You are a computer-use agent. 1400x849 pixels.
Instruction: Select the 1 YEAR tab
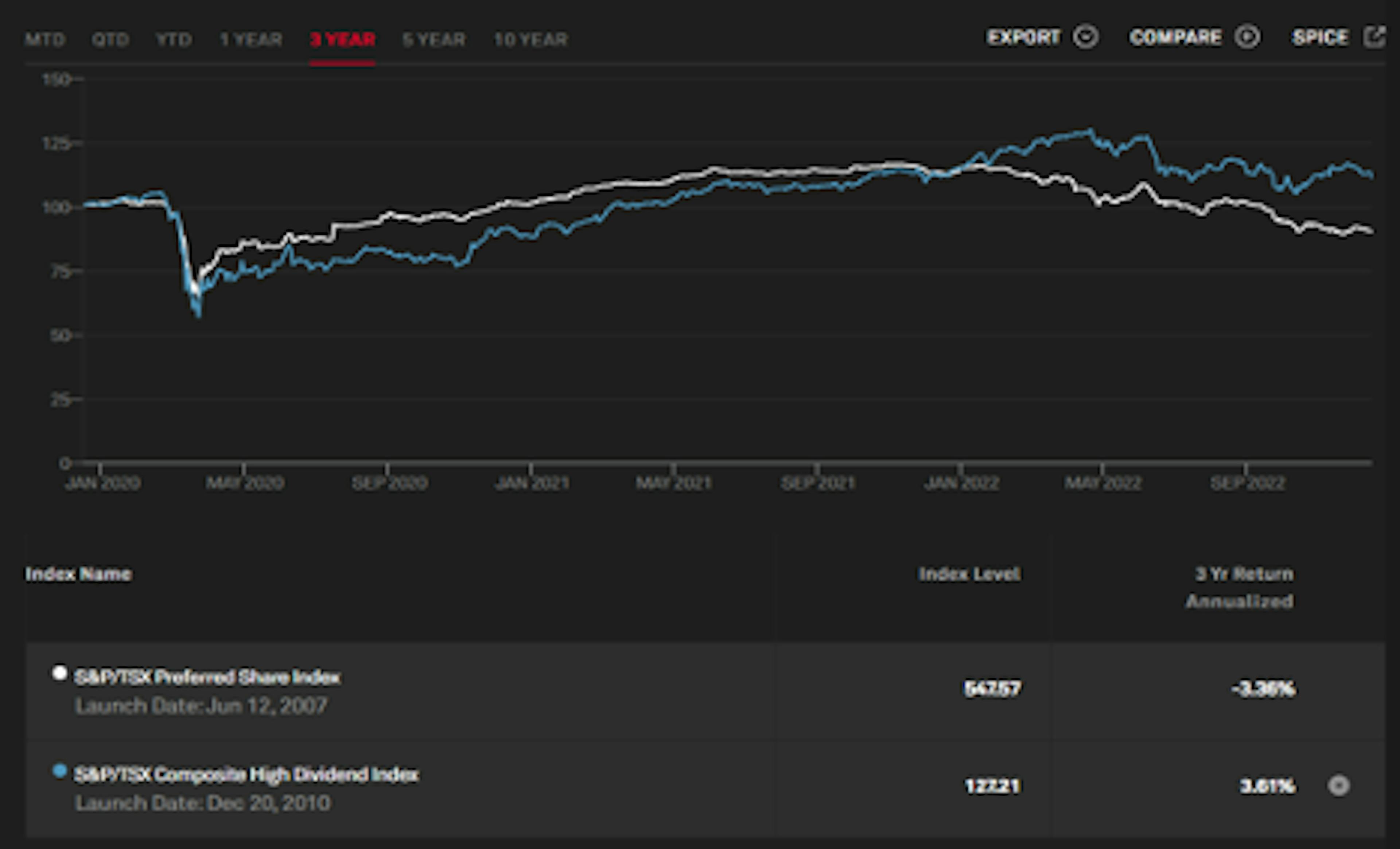point(250,39)
